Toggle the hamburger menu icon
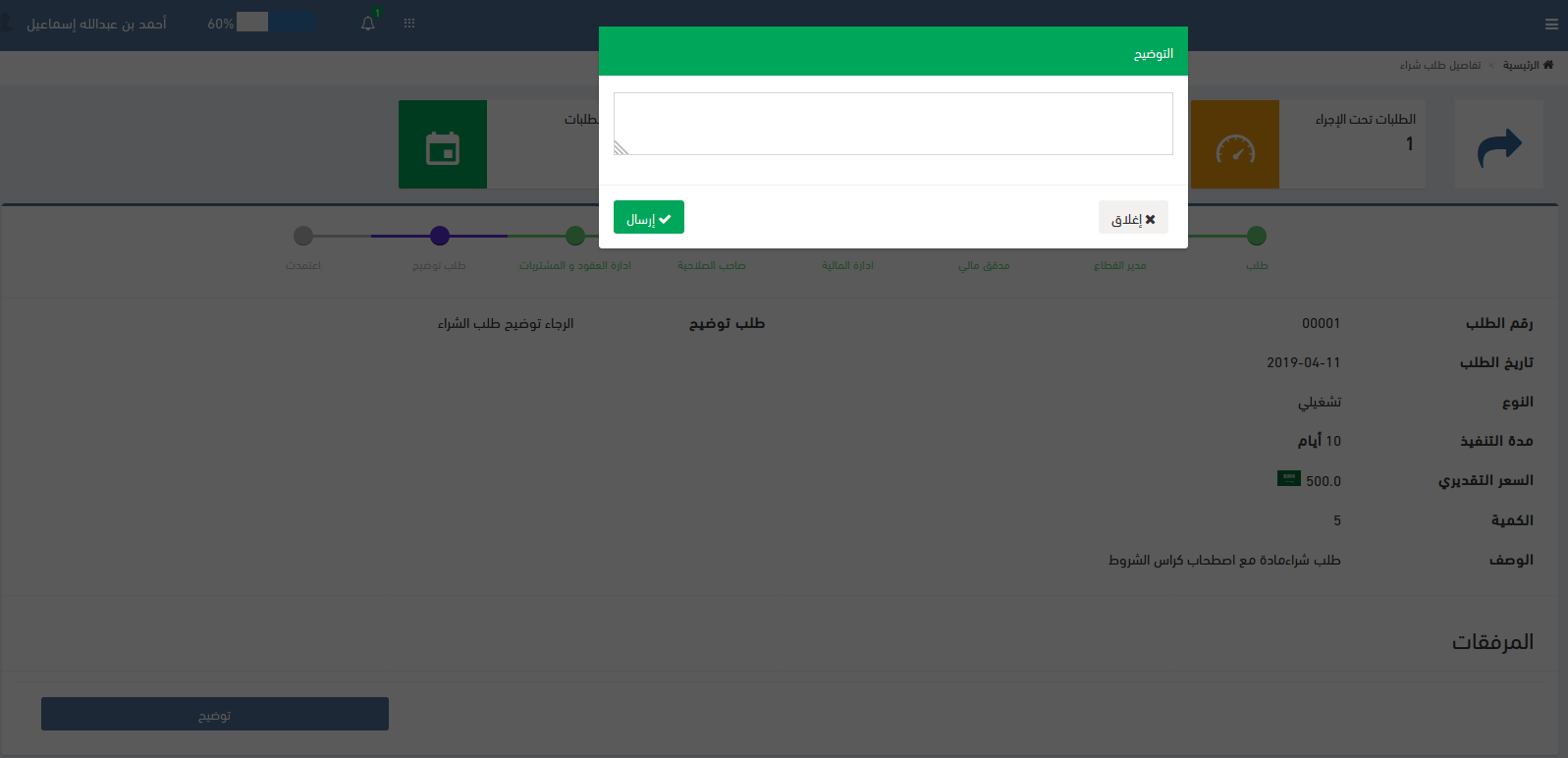 click(1551, 25)
